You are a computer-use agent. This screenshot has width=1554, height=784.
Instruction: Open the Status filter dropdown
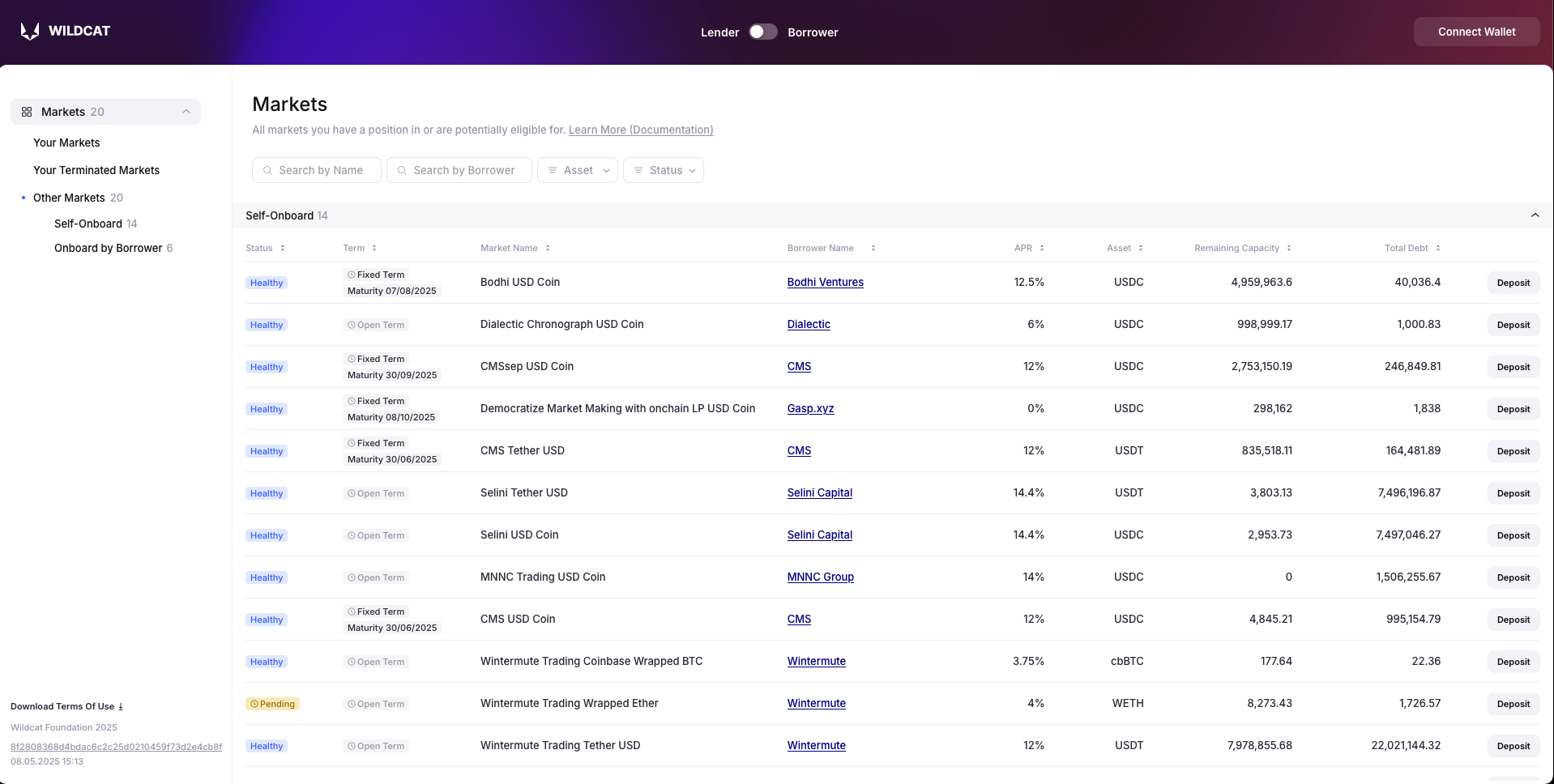(x=664, y=170)
